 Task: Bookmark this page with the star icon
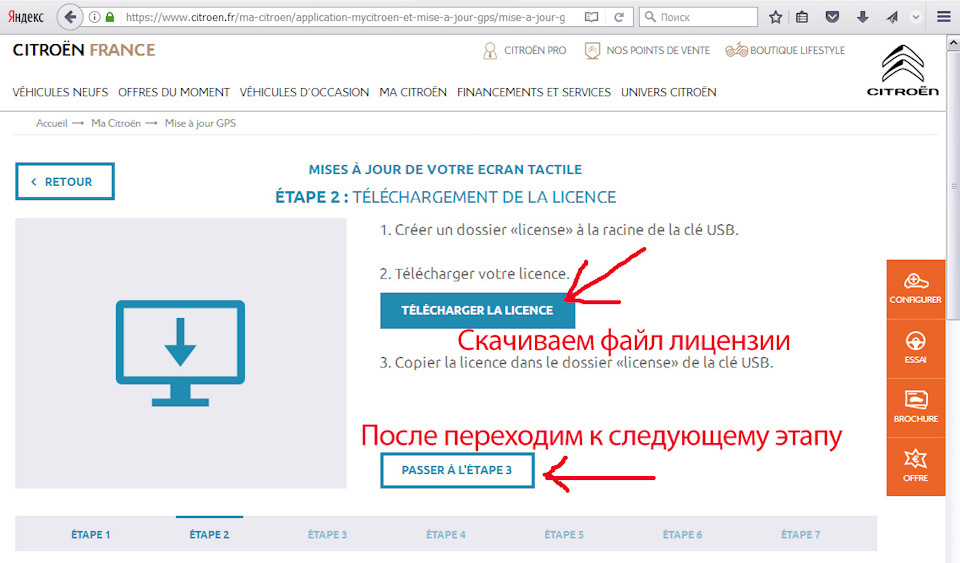tap(776, 17)
